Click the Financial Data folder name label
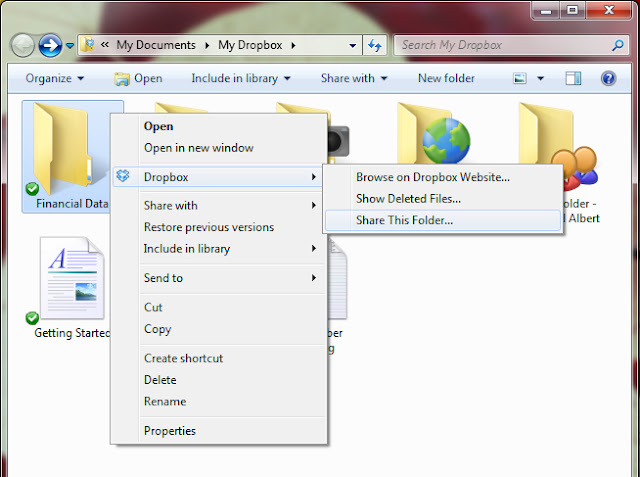The image size is (640, 477). (72, 203)
